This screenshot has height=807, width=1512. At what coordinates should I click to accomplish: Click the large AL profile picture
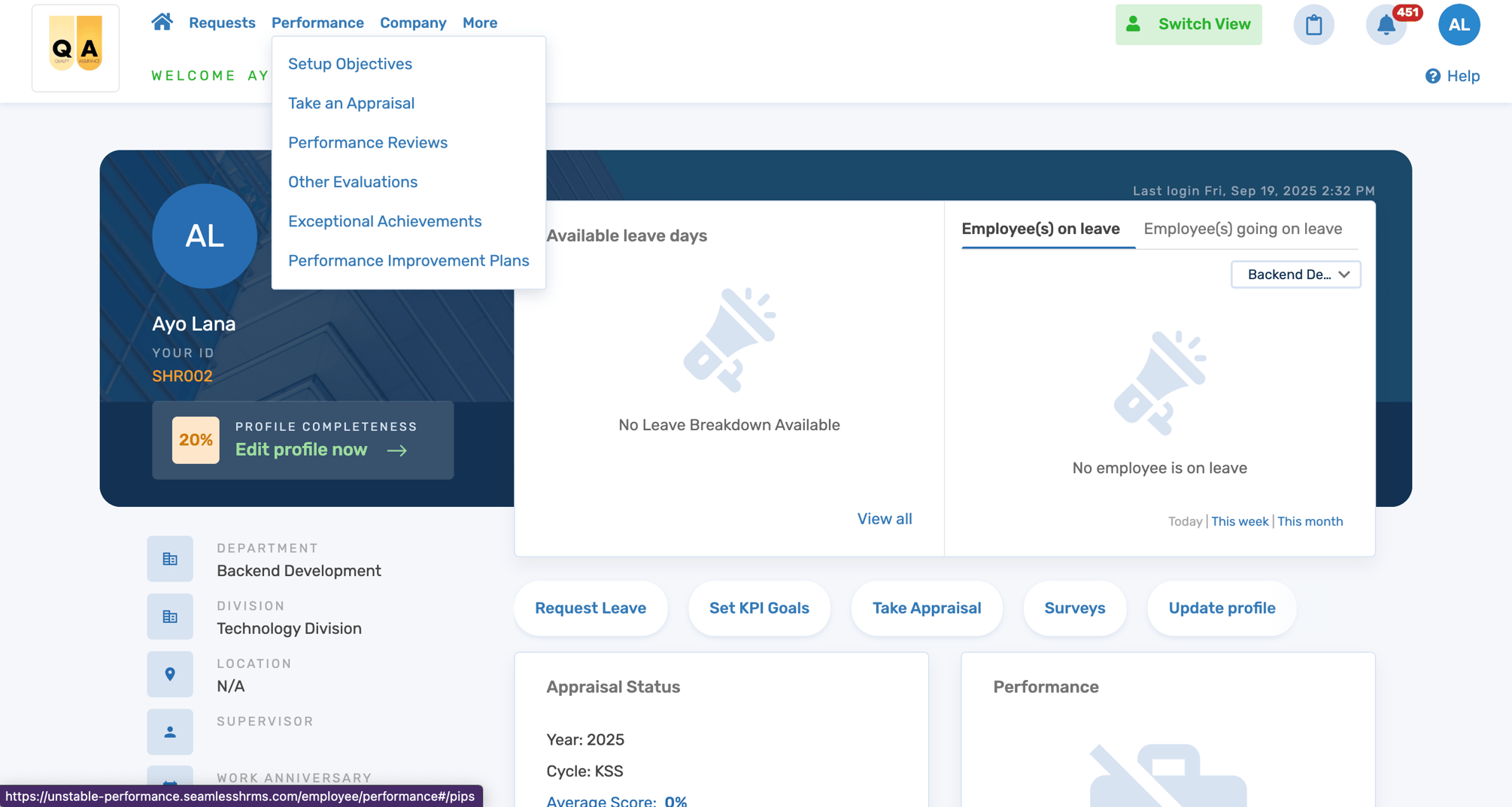pyautogui.click(x=205, y=236)
